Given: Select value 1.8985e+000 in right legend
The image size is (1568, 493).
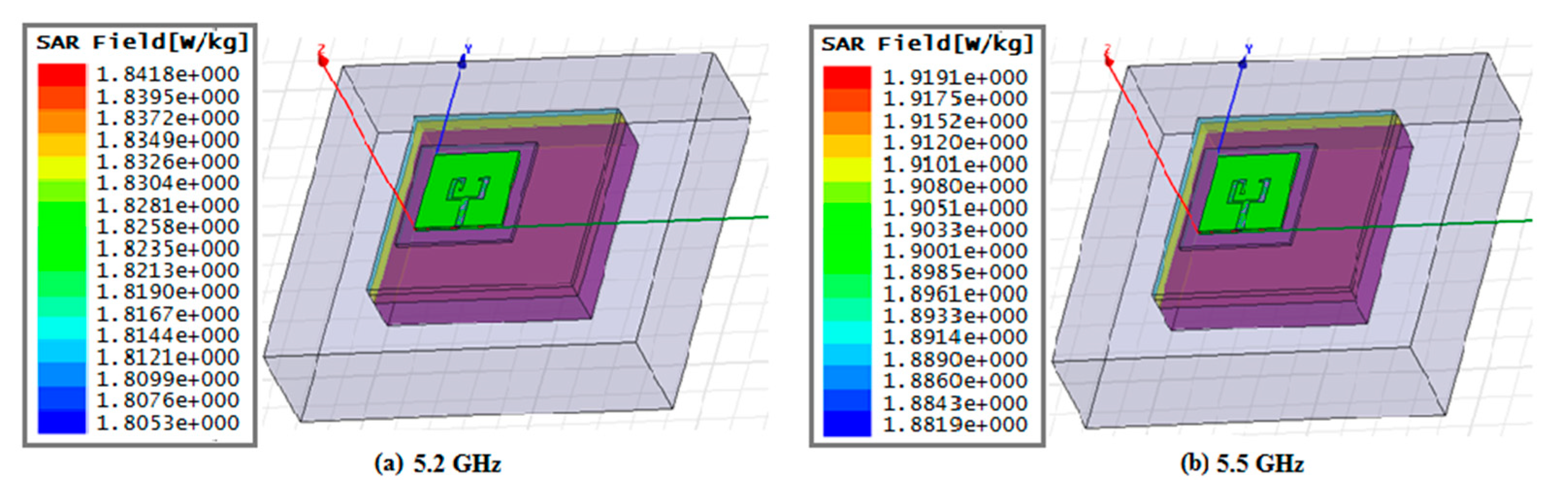Looking at the screenshot, I should coord(955,272).
